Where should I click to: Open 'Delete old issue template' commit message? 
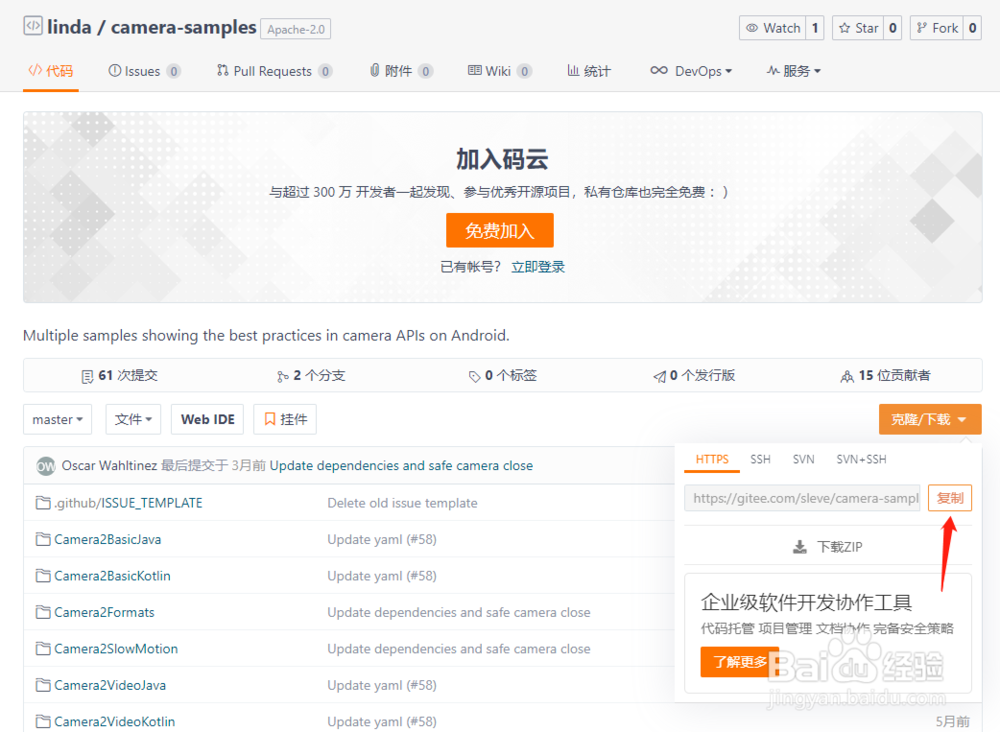402,503
